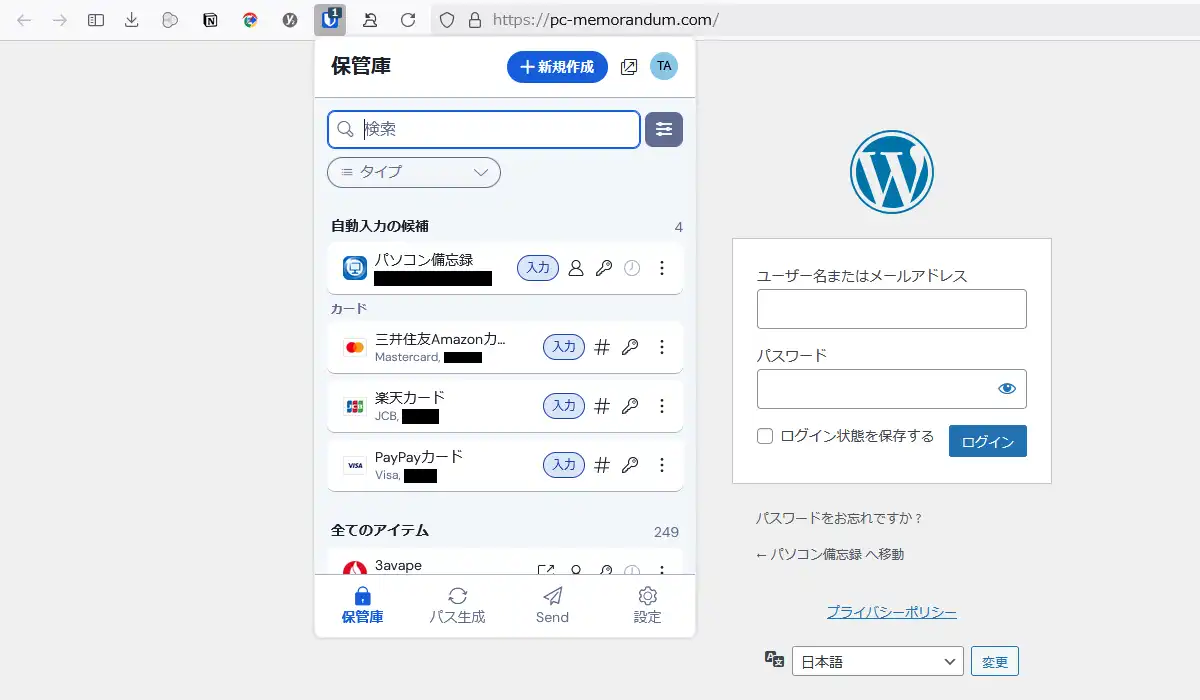Click the tracking protection shield icon
The image size is (1200, 700).
click(448, 20)
